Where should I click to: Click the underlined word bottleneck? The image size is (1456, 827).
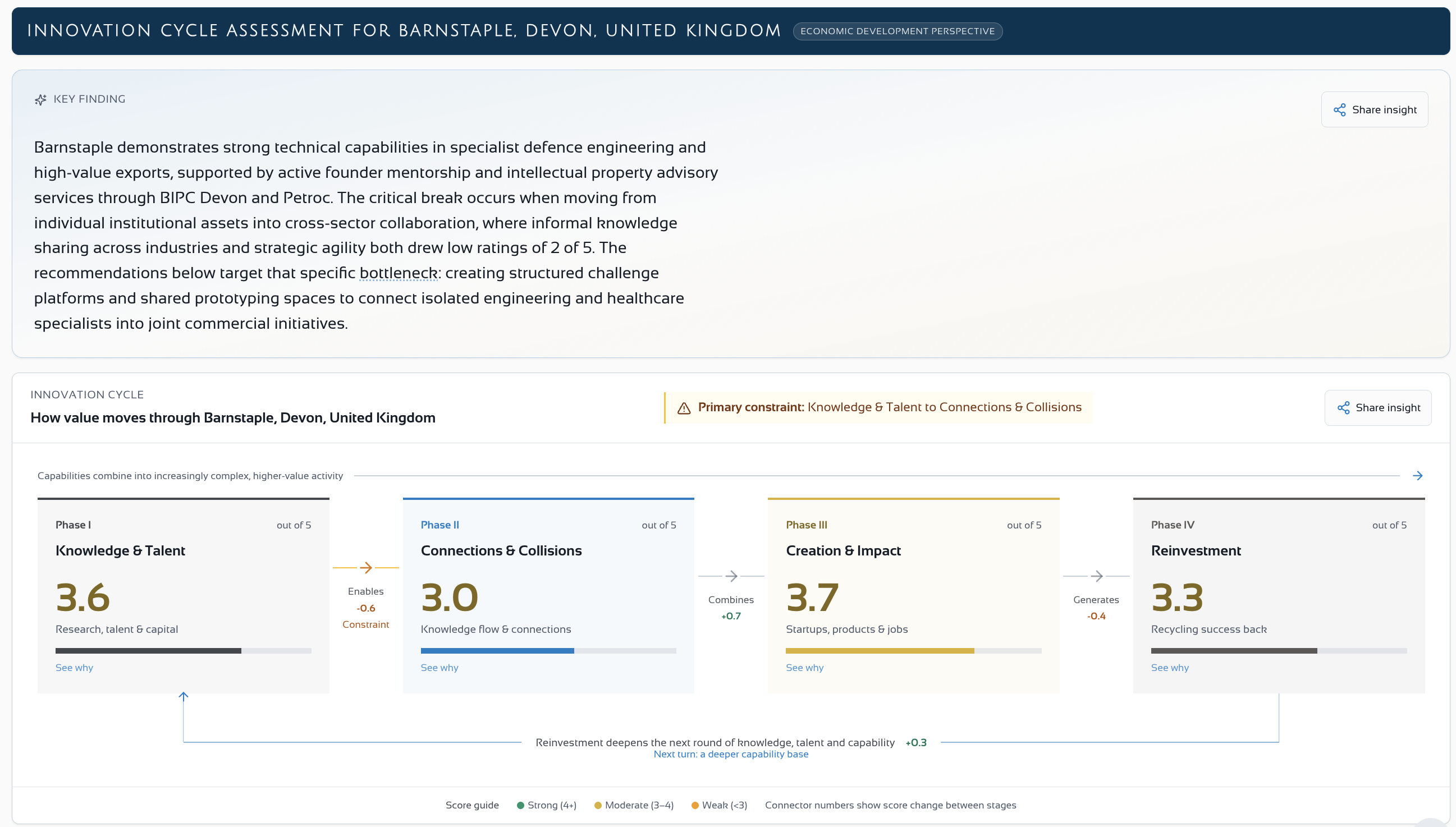click(398, 273)
